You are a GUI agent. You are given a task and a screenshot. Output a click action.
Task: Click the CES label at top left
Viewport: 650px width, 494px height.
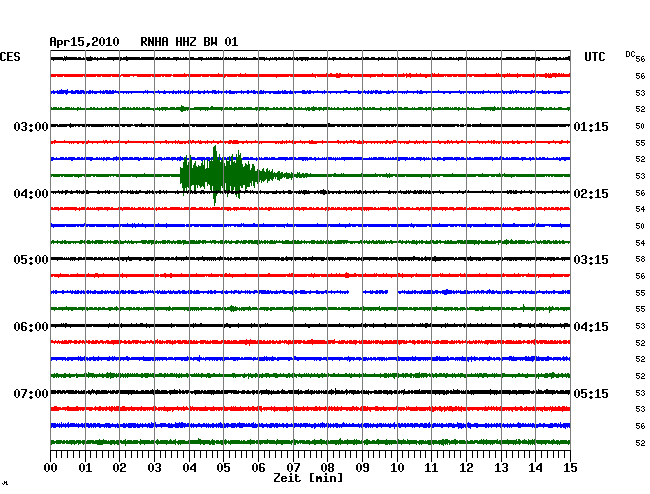10,57
